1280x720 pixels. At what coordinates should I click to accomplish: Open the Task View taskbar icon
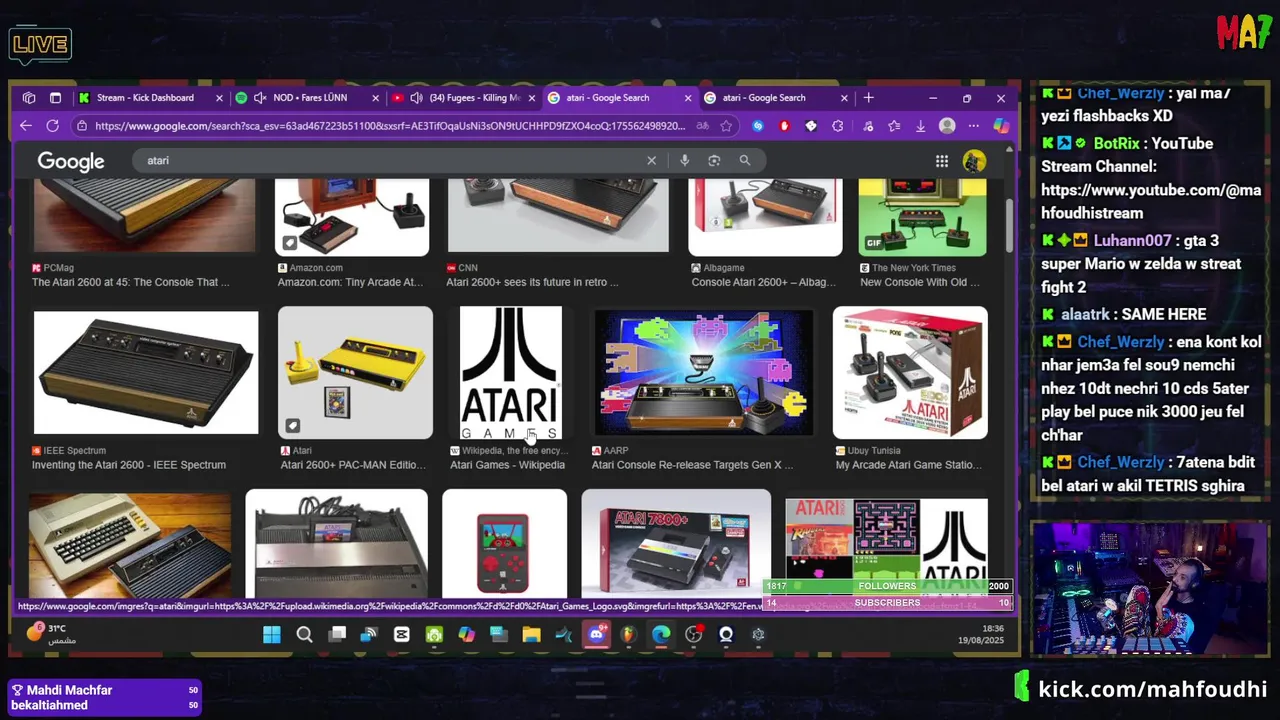[337, 634]
